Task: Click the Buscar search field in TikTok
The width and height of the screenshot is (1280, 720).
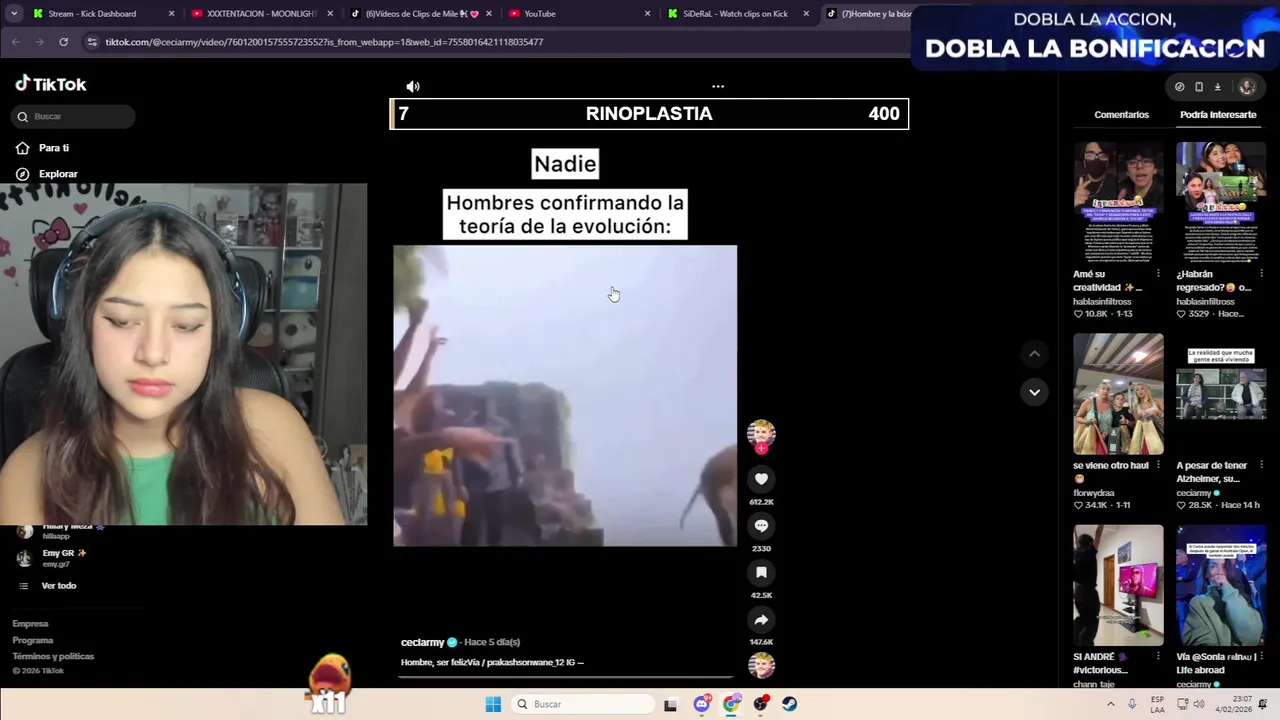Action: pos(74,116)
